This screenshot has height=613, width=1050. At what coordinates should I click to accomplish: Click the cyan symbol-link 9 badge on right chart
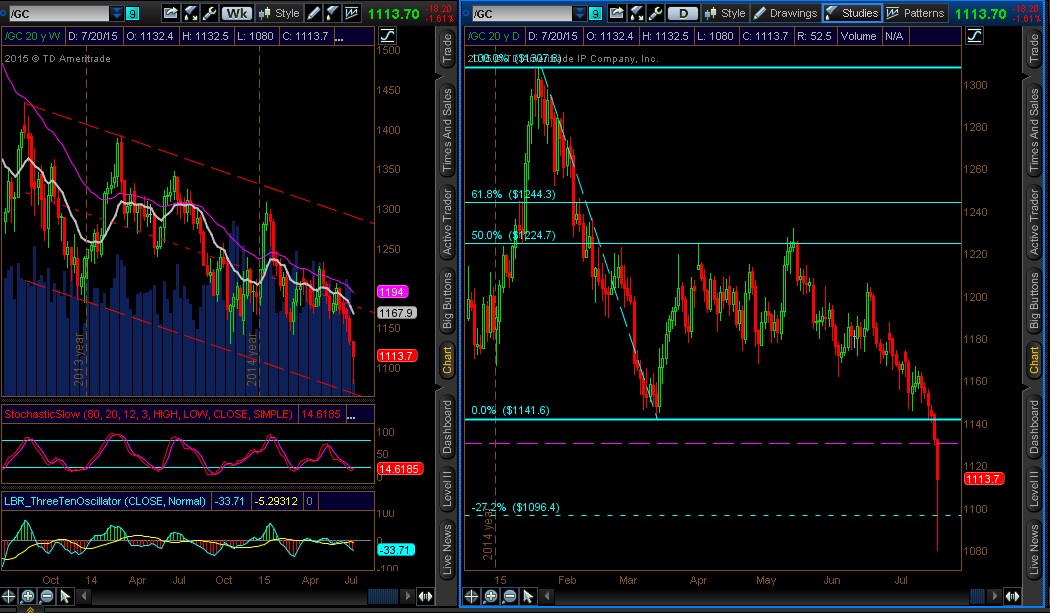595,13
